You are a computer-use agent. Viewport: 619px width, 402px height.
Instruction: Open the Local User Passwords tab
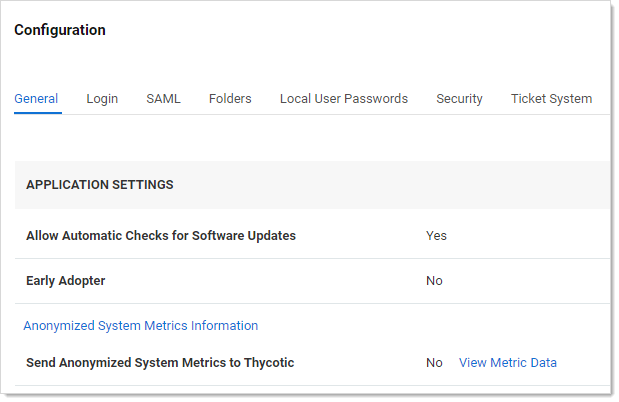(344, 99)
